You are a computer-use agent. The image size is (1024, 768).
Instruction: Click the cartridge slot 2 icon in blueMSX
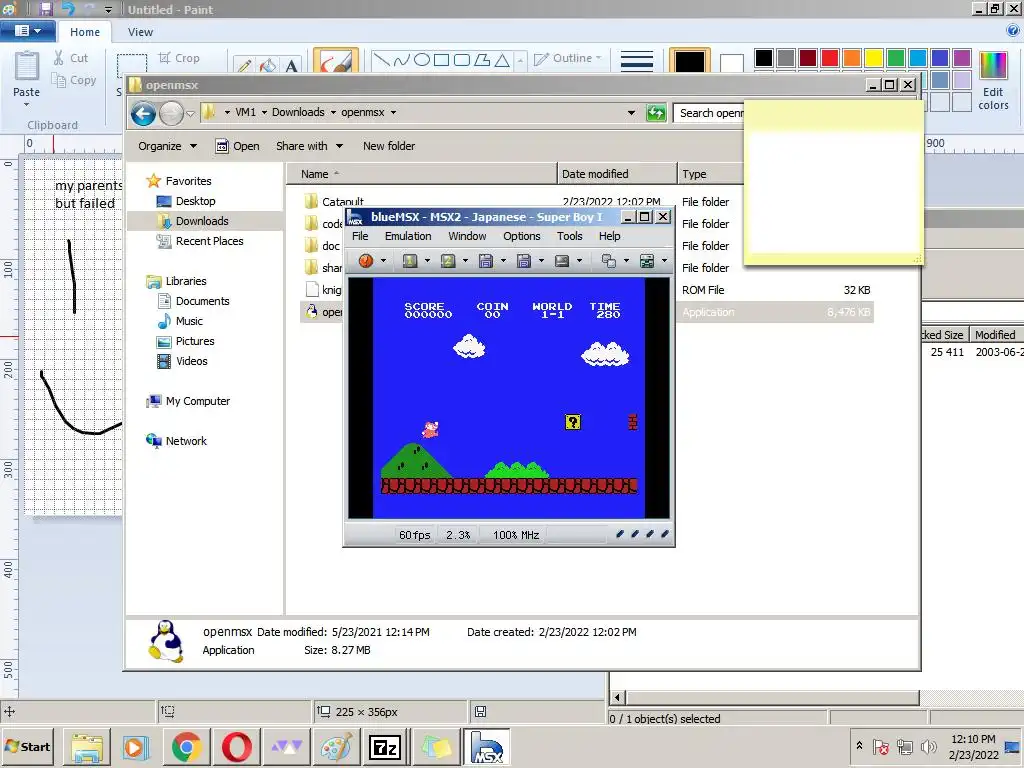[x=448, y=261]
